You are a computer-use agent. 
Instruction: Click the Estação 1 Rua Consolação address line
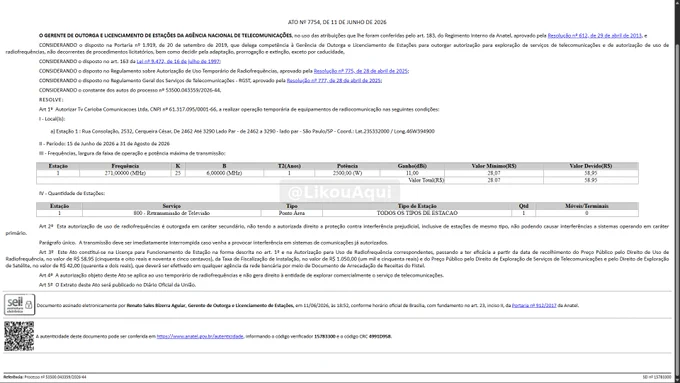point(242,131)
